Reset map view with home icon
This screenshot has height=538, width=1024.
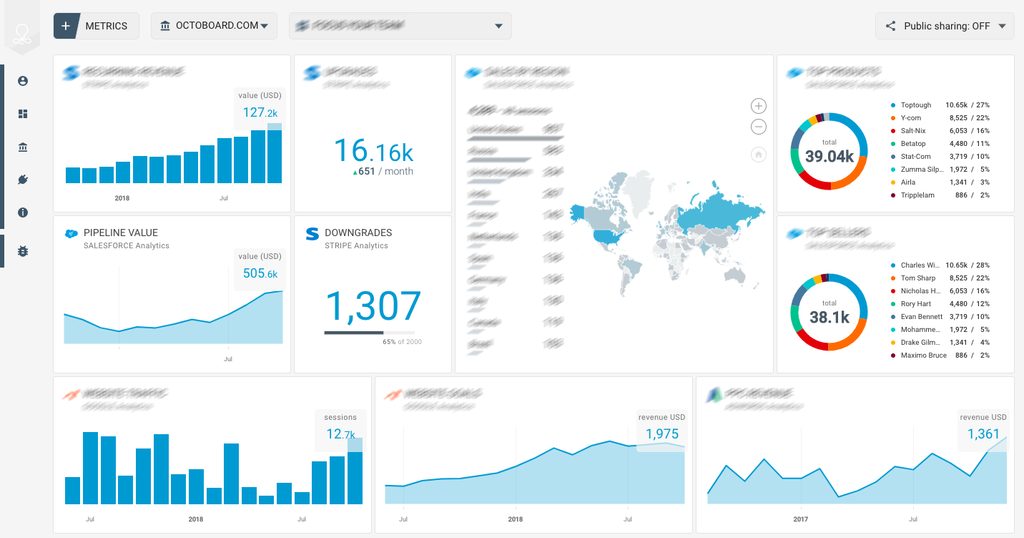pos(758,155)
